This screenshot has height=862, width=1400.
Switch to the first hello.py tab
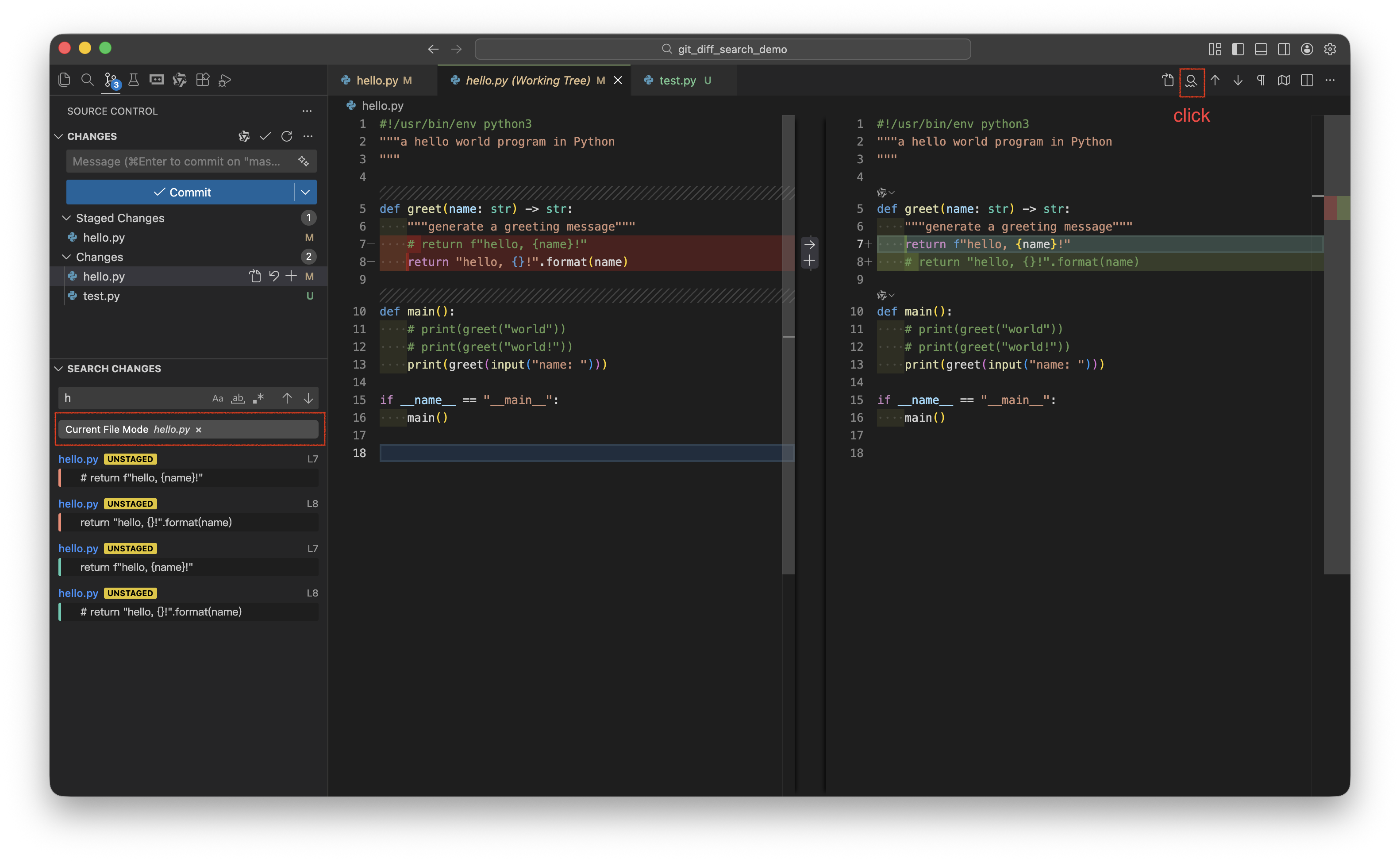pos(377,81)
